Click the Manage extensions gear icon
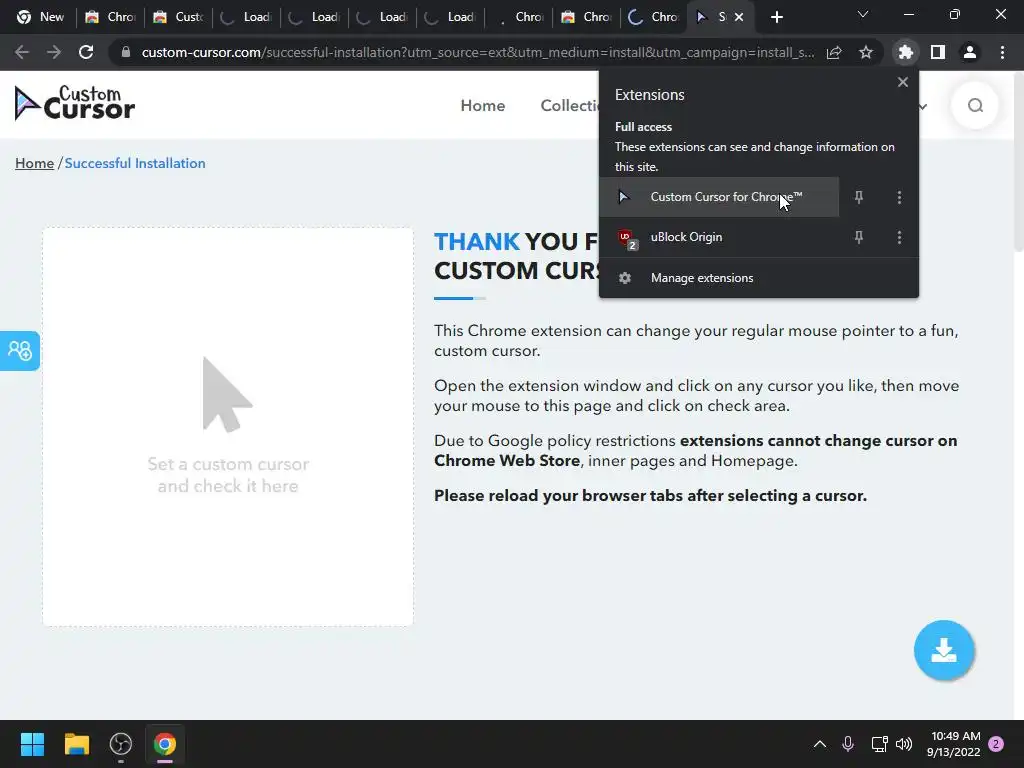This screenshot has height=768, width=1024. pos(625,278)
